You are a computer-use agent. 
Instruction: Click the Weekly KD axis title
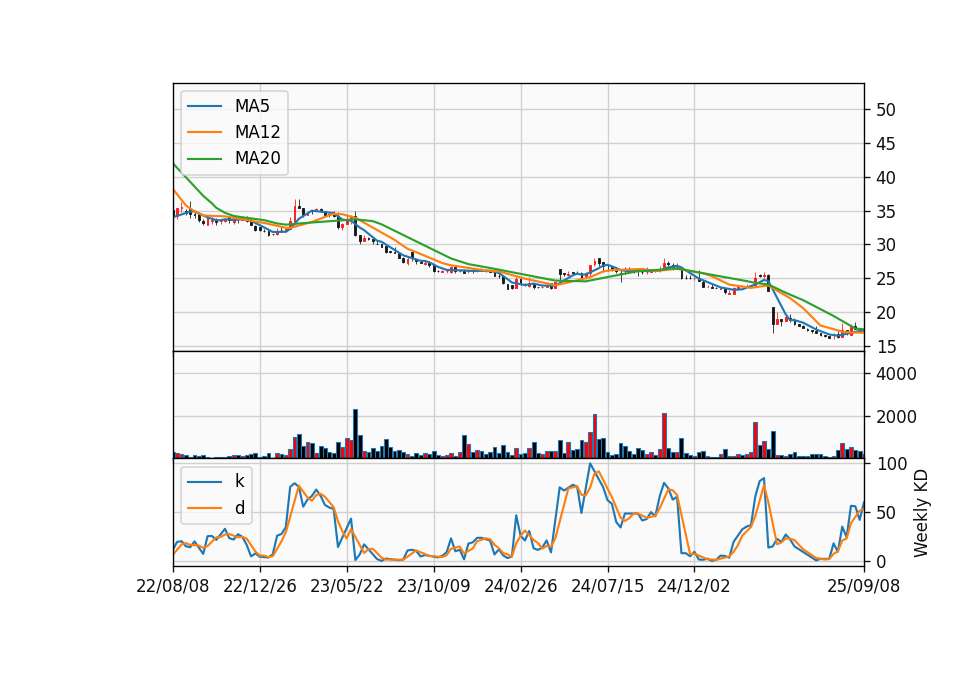click(921, 514)
